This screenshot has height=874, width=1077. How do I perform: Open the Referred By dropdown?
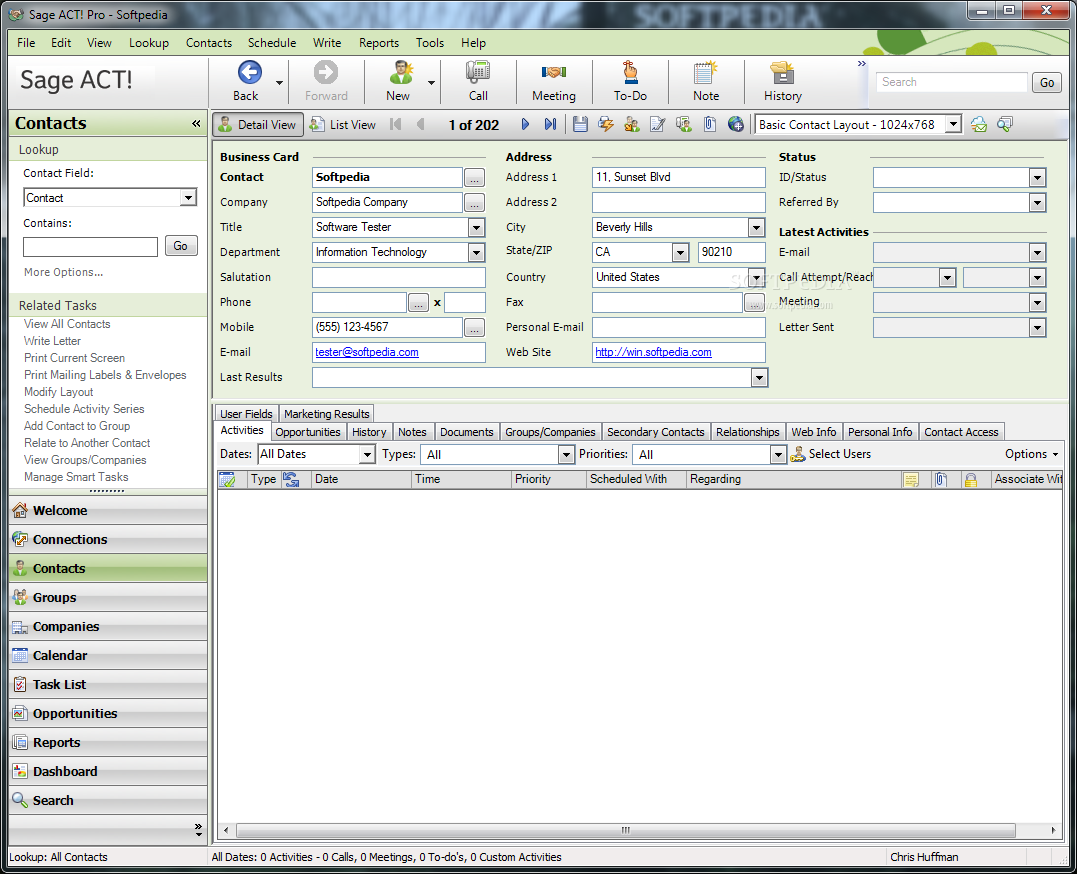(x=1037, y=203)
